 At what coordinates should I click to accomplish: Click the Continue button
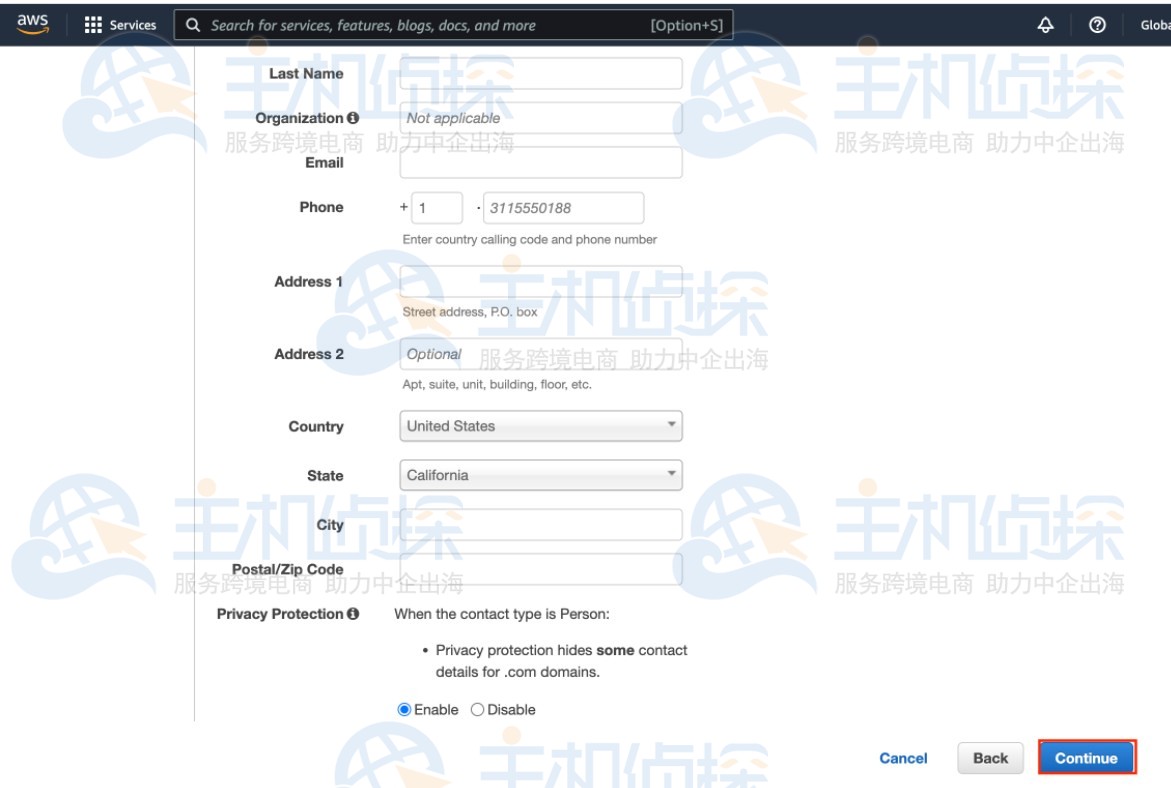point(1087,758)
